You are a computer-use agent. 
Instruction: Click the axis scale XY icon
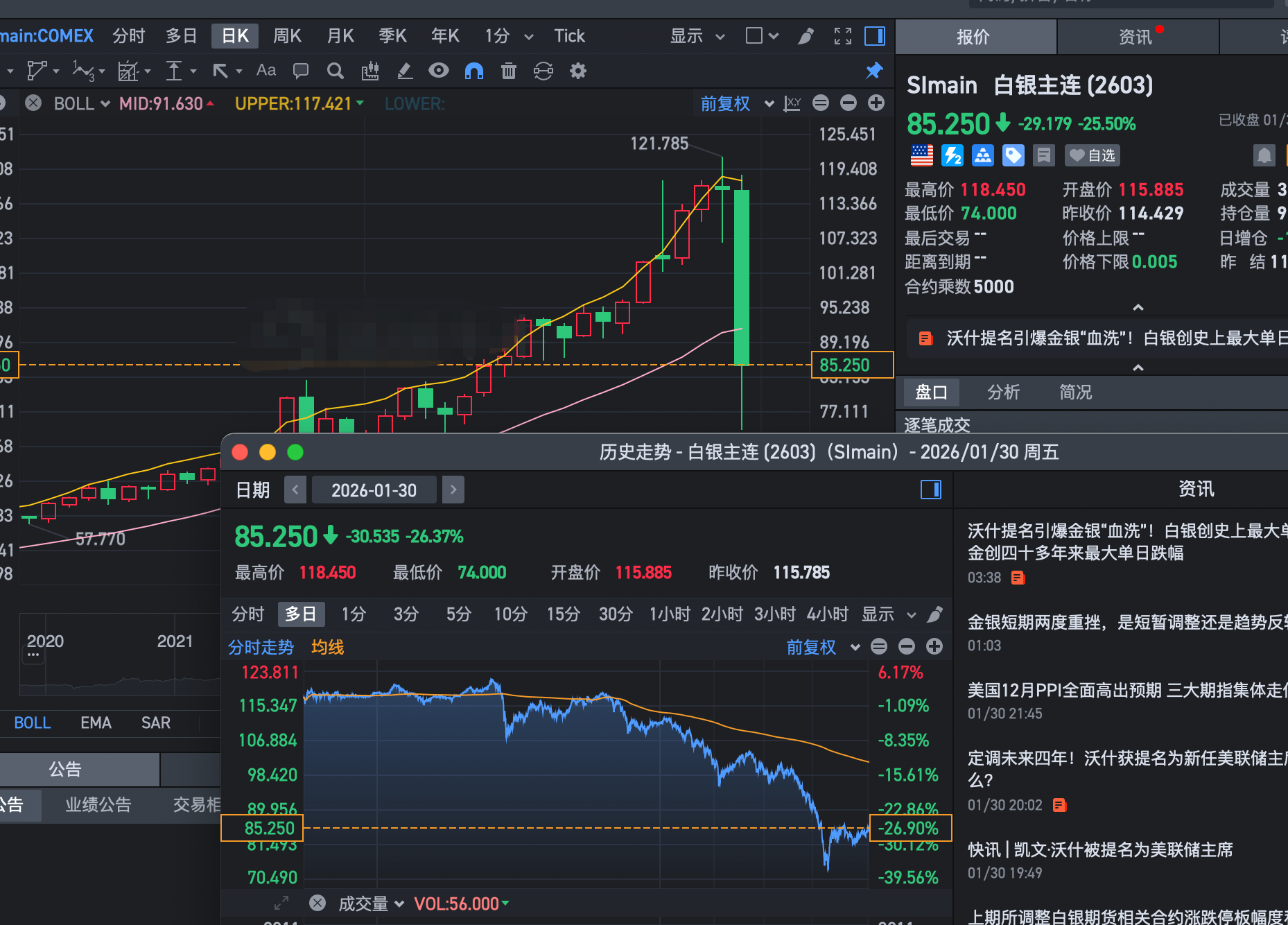pos(792,103)
